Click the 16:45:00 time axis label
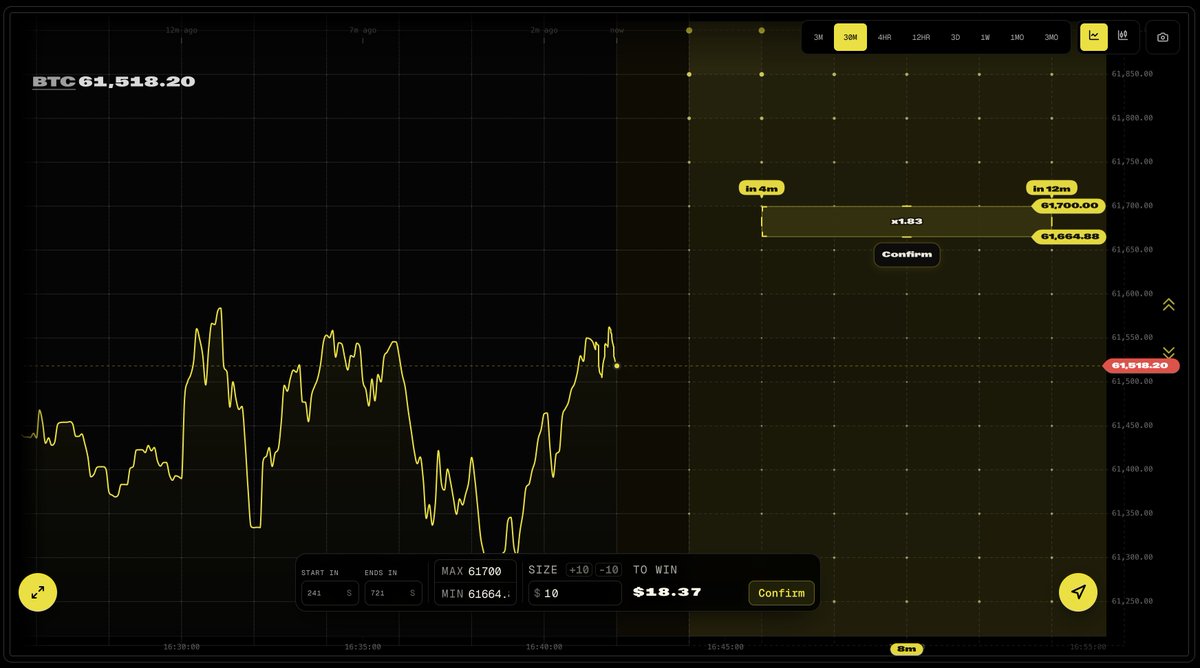 (x=725, y=647)
